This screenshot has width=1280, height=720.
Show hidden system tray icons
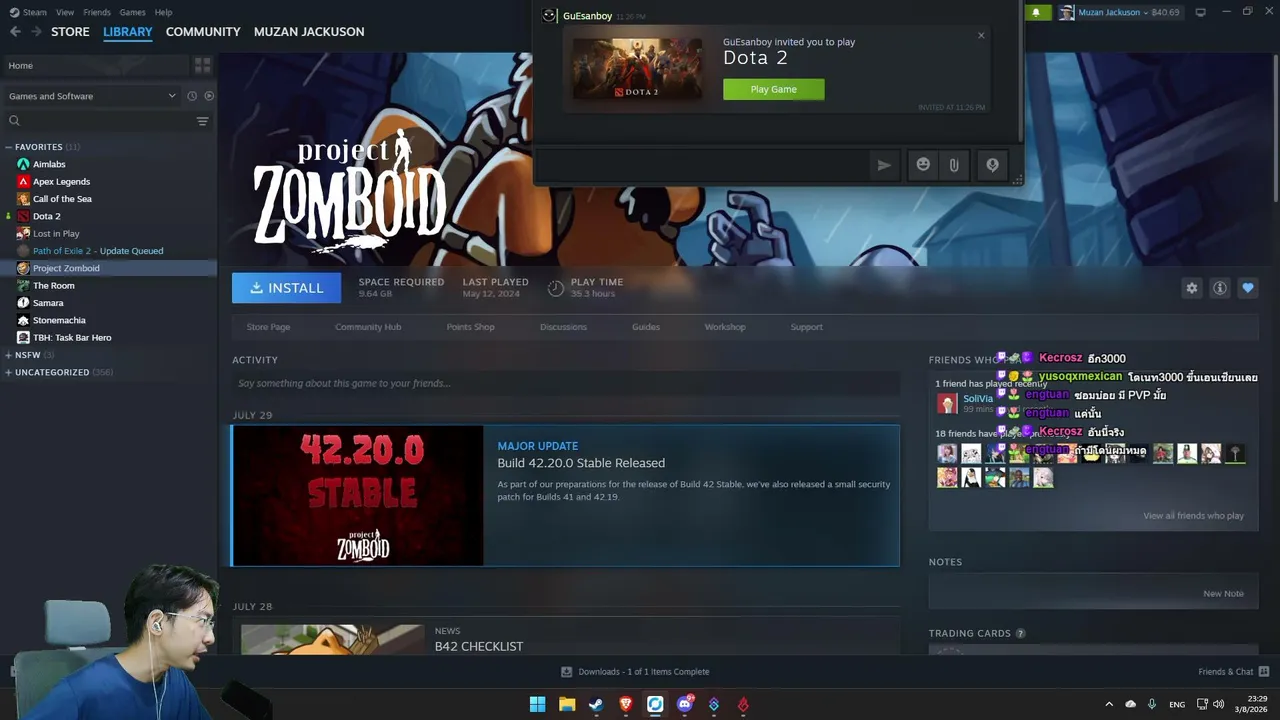(1108, 704)
